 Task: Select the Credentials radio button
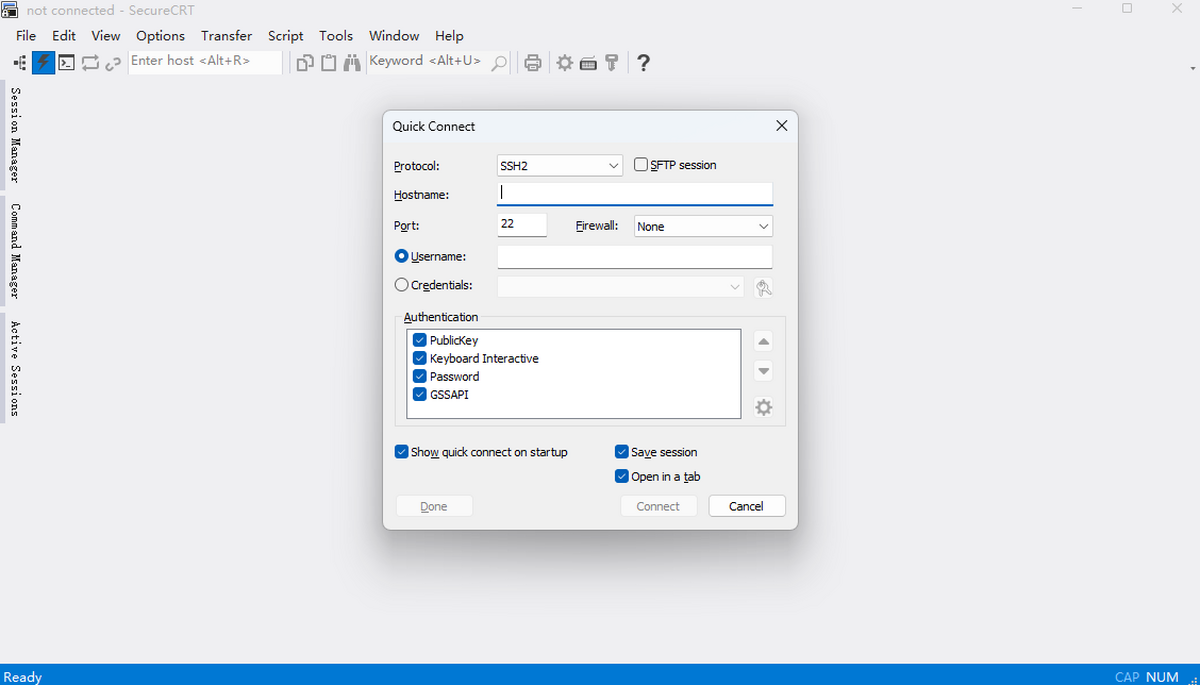[402, 285]
